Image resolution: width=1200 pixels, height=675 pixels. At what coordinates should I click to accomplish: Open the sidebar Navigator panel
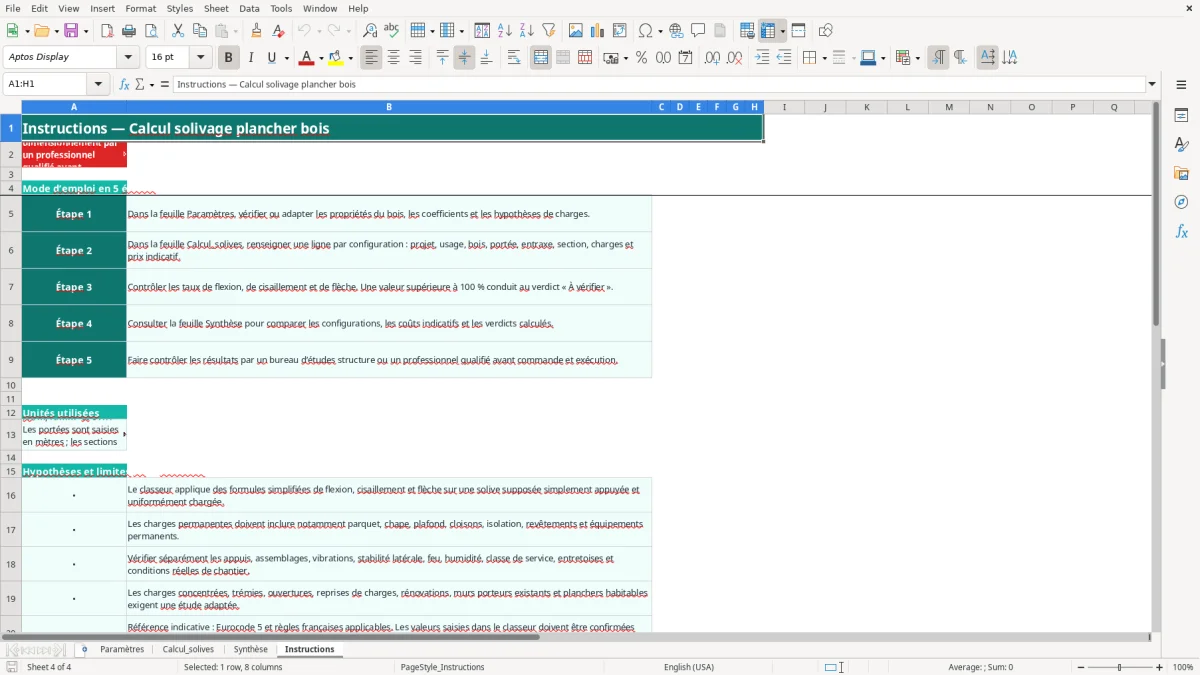pos(1181,202)
